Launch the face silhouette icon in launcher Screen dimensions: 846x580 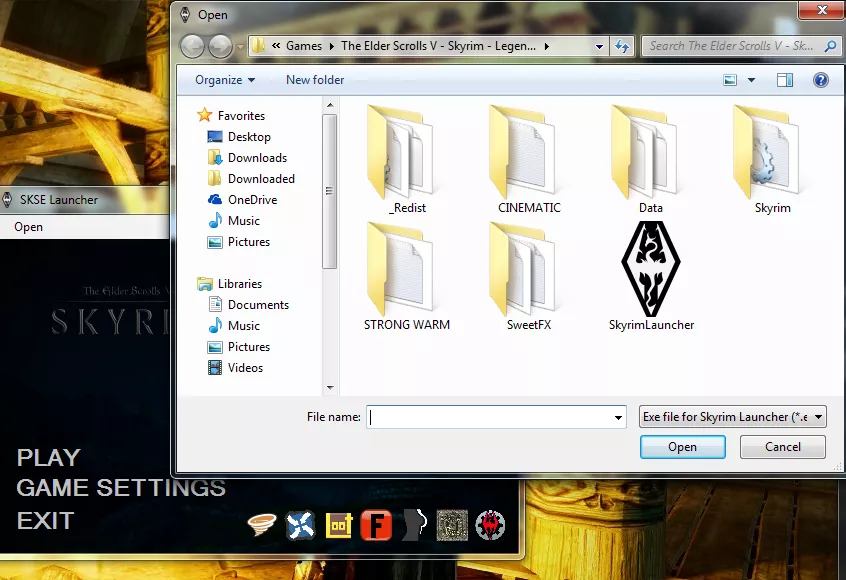[x=414, y=524]
